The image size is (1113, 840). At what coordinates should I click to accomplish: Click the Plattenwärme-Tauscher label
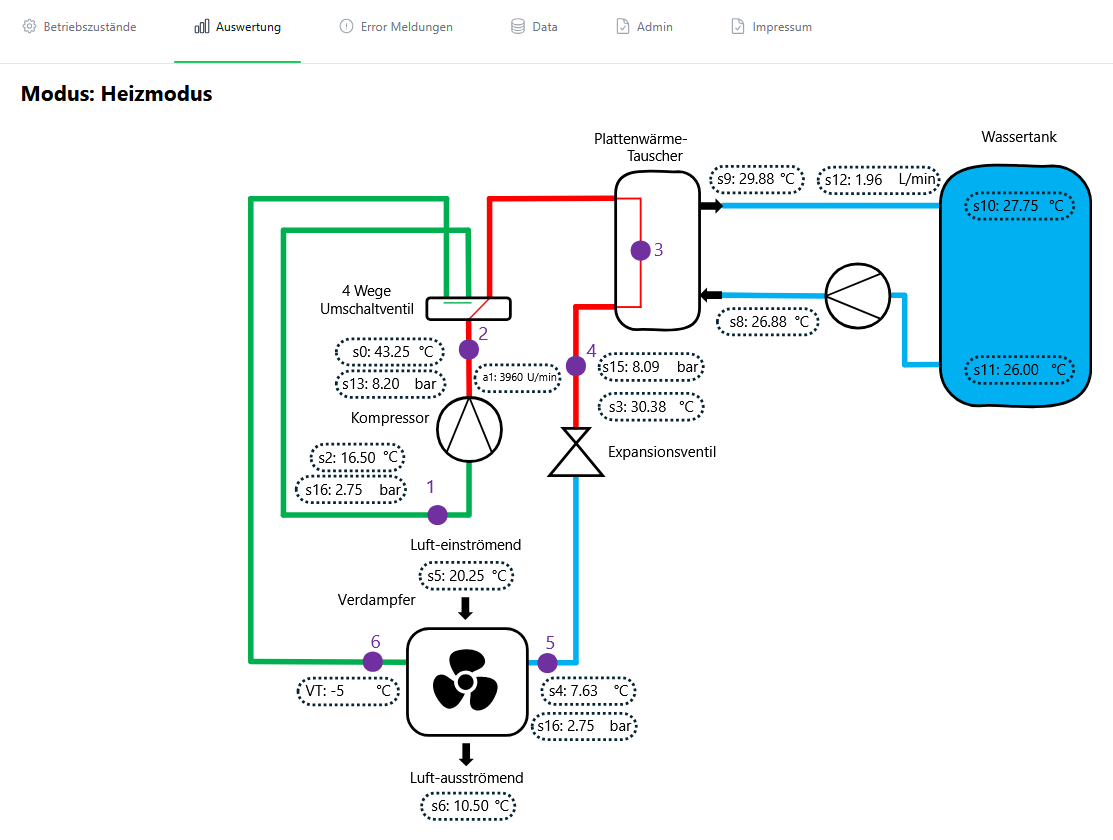[640, 147]
